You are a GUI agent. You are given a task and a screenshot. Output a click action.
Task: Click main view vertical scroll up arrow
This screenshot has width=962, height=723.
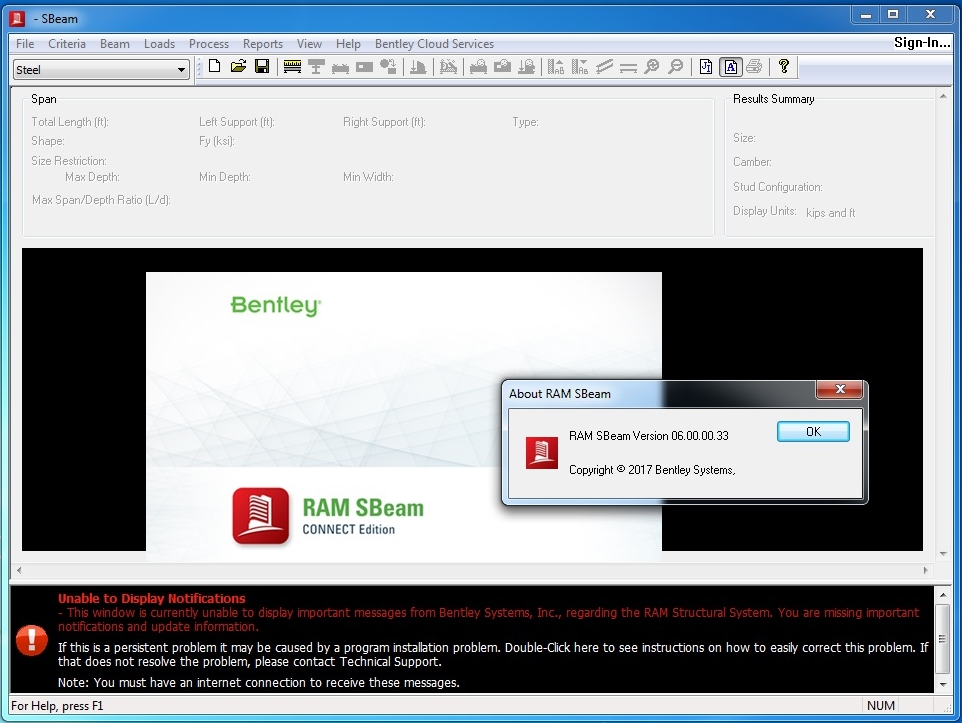click(943, 96)
